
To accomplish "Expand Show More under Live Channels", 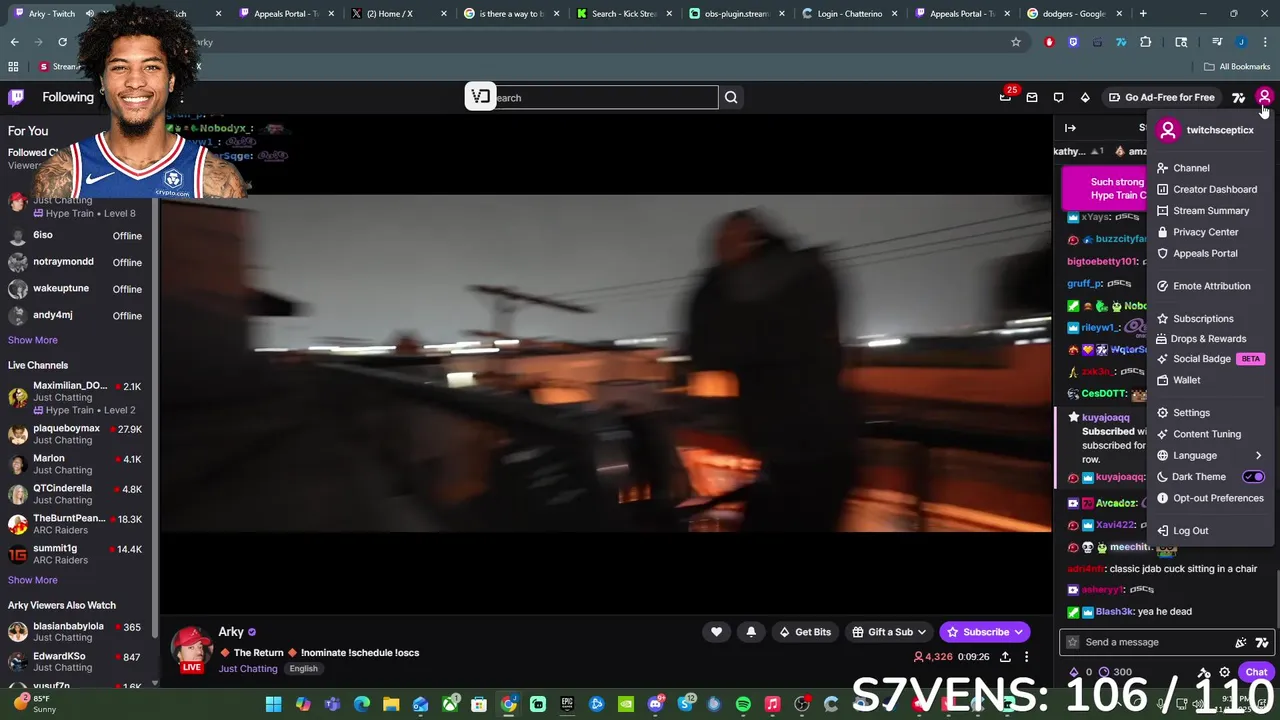I will [33, 580].
